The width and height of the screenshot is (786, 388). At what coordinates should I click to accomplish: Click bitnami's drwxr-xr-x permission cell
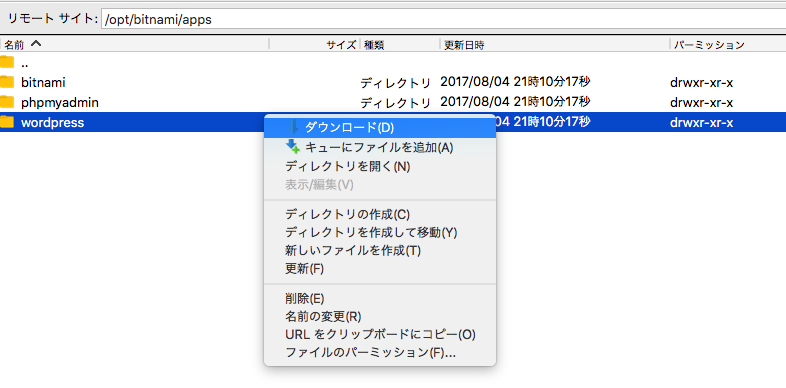click(x=701, y=83)
